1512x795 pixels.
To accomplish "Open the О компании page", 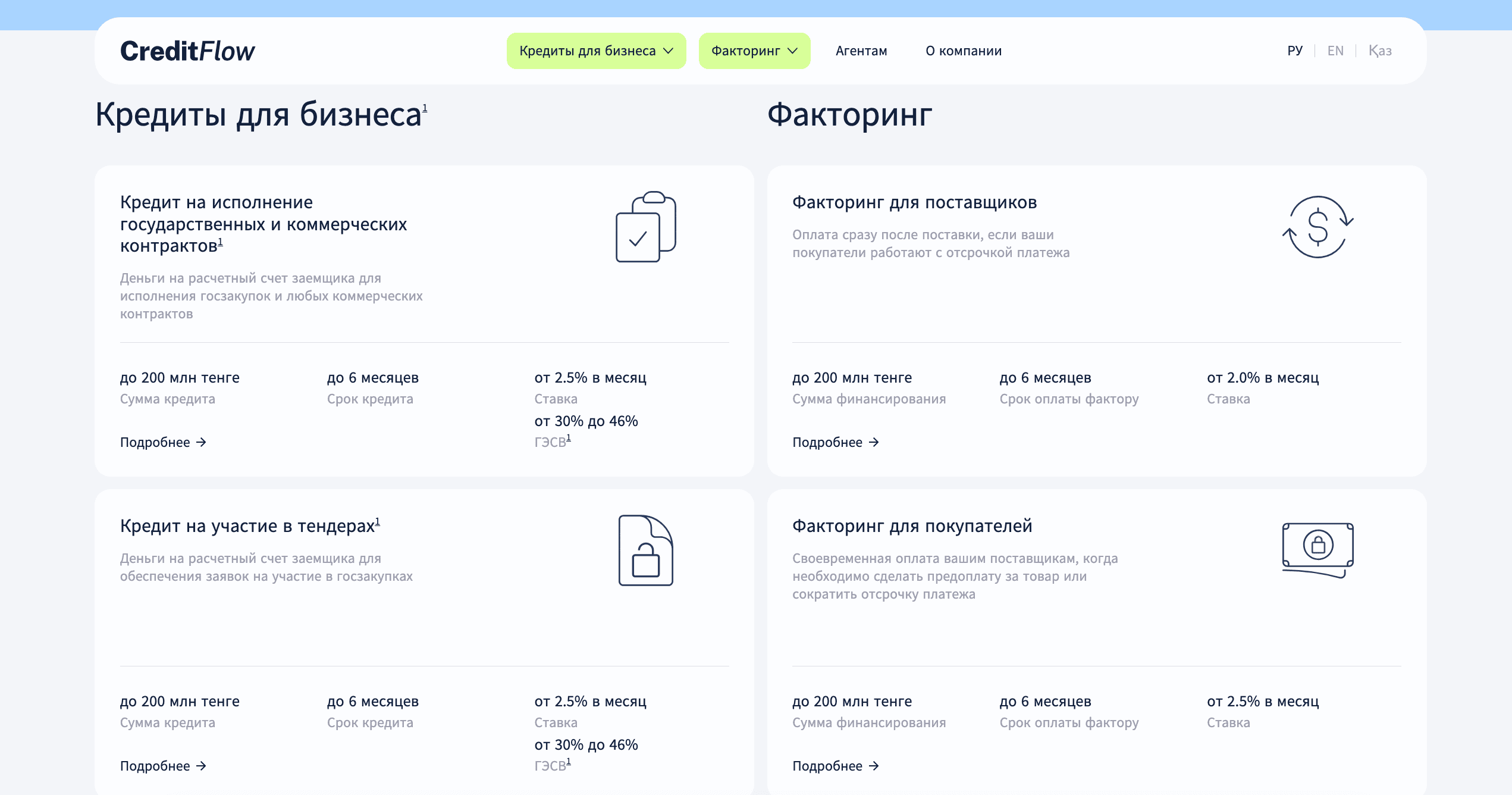I will tap(963, 51).
